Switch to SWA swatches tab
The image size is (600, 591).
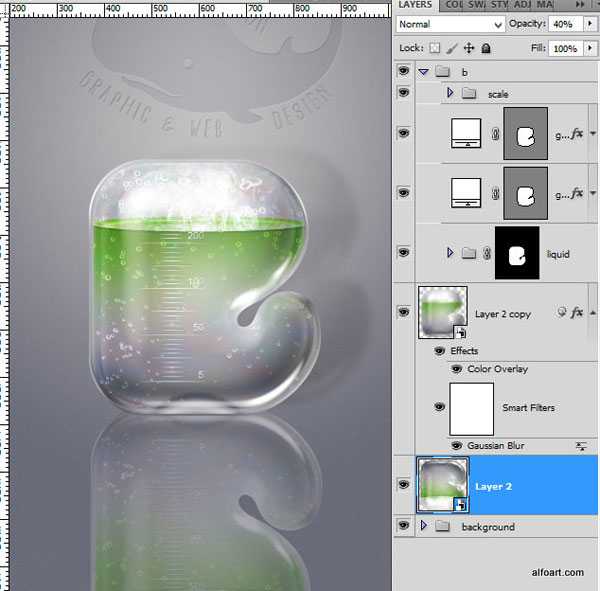coord(477,5)
